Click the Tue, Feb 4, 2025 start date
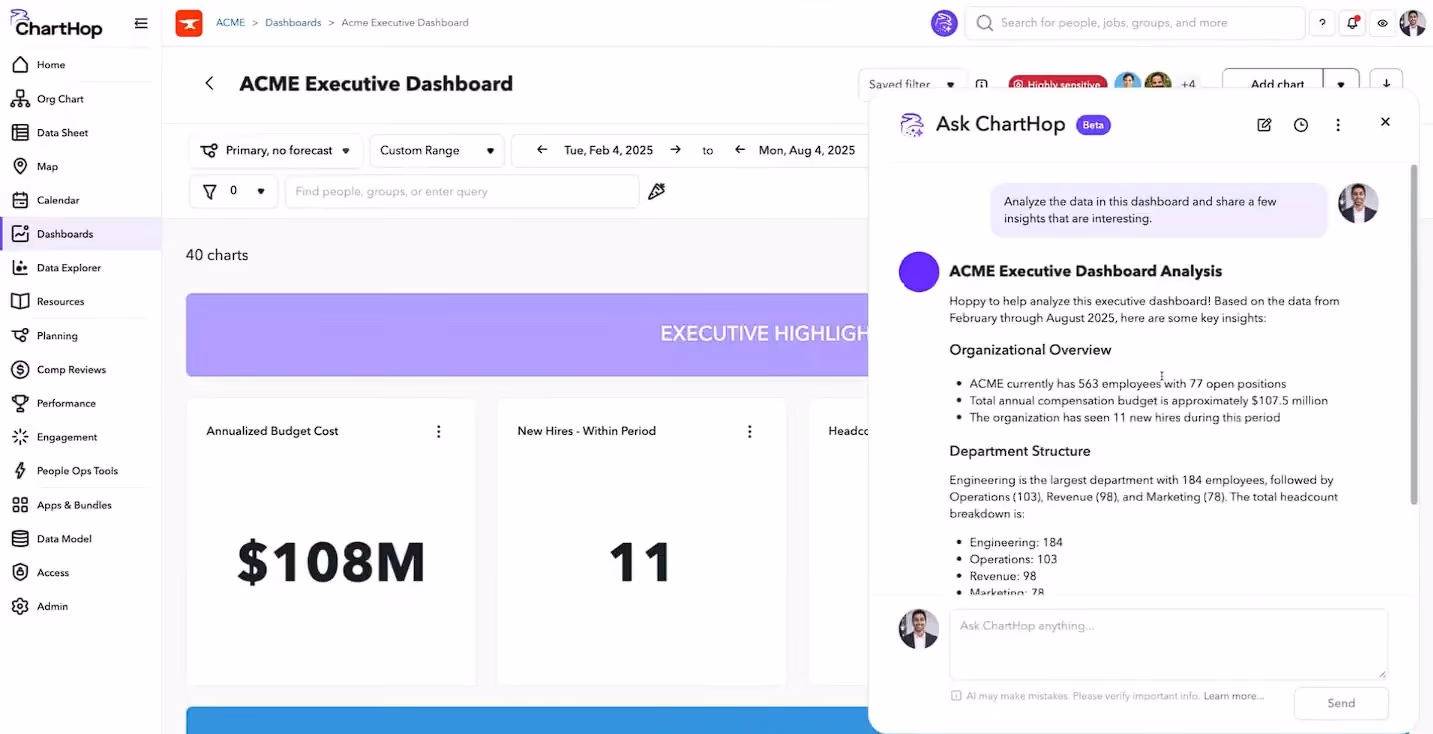The image size is (1433, 734). 608,151
